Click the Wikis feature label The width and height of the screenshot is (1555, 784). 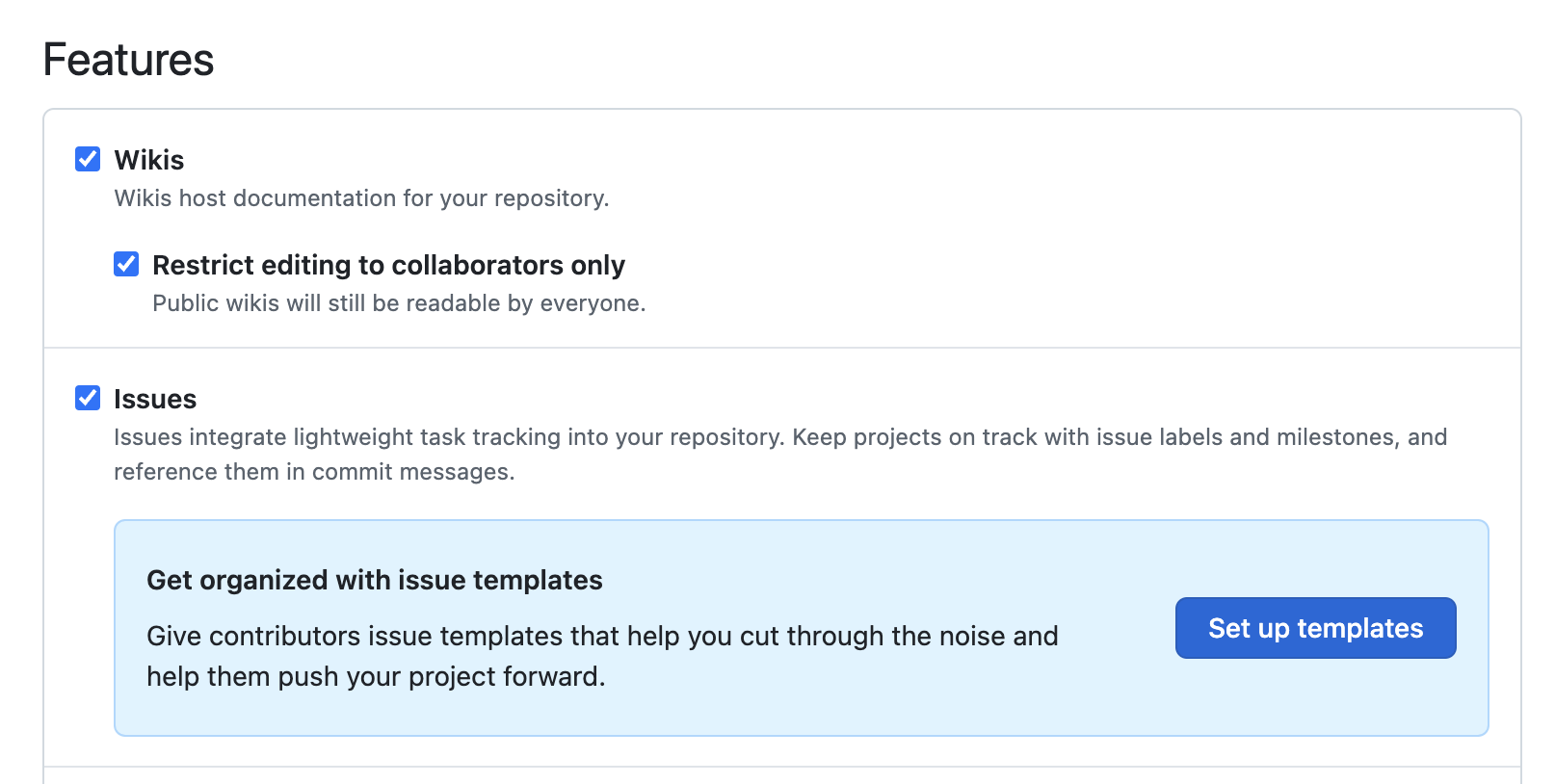149,161
